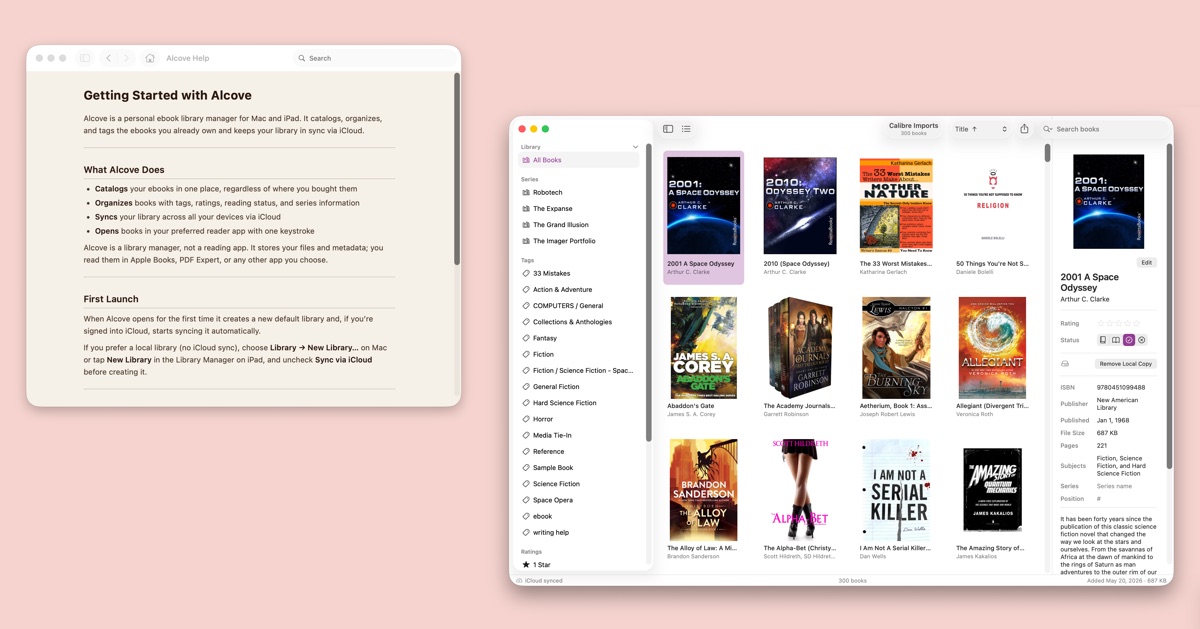Rate the book one star

[x=1101, y=324]
